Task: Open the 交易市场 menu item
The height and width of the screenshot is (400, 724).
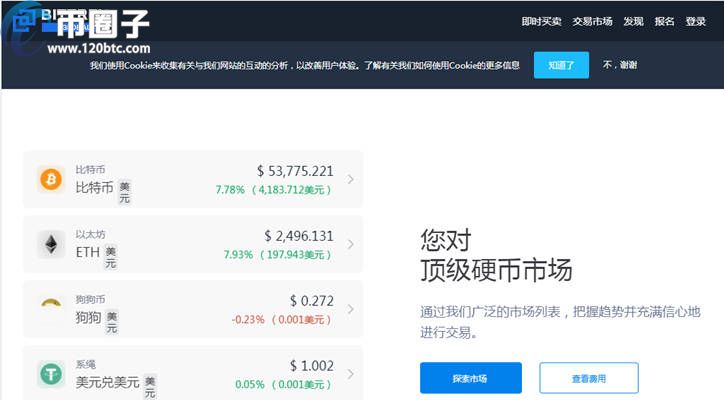Action: coord(592,21)
